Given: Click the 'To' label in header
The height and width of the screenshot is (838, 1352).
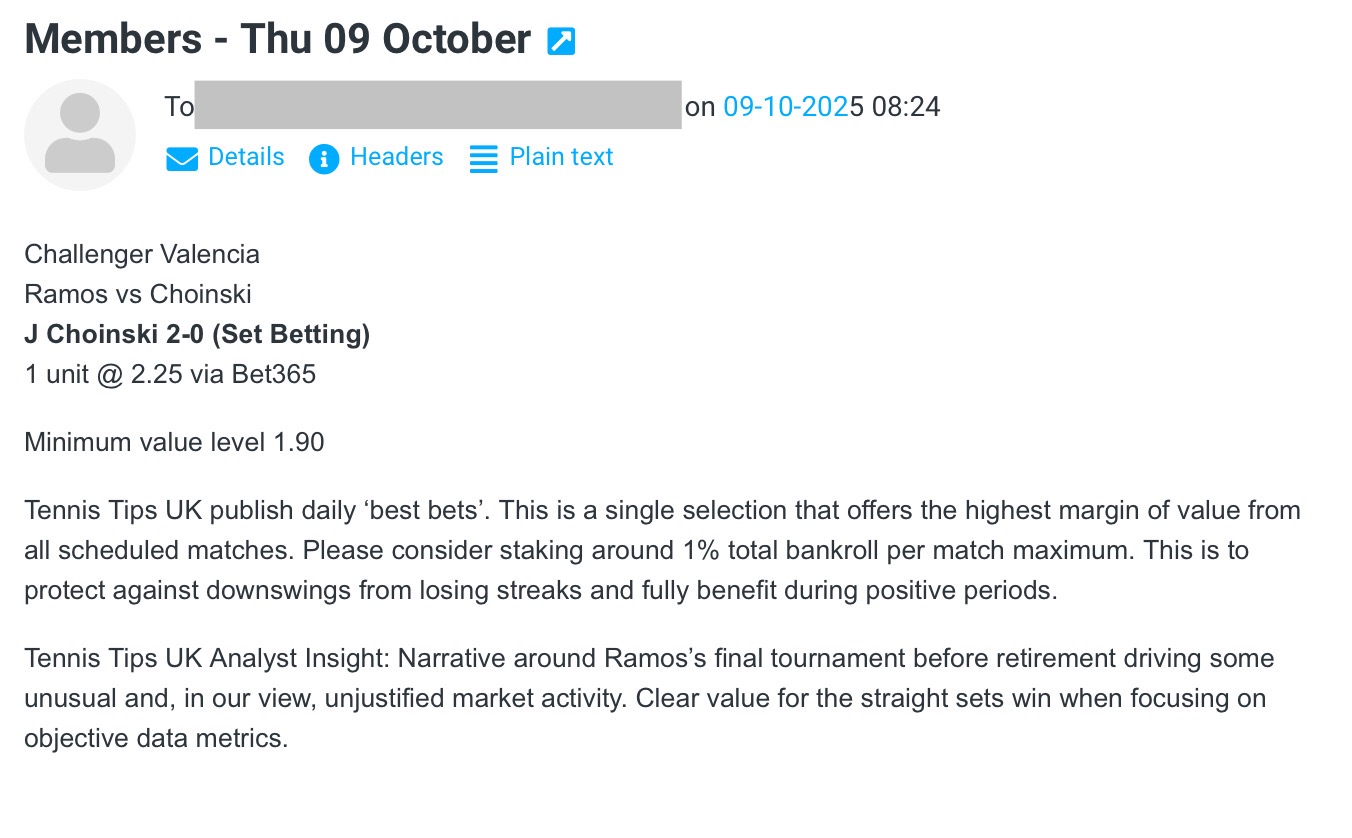Looking at the screenshot, I should tap(178, 106).
